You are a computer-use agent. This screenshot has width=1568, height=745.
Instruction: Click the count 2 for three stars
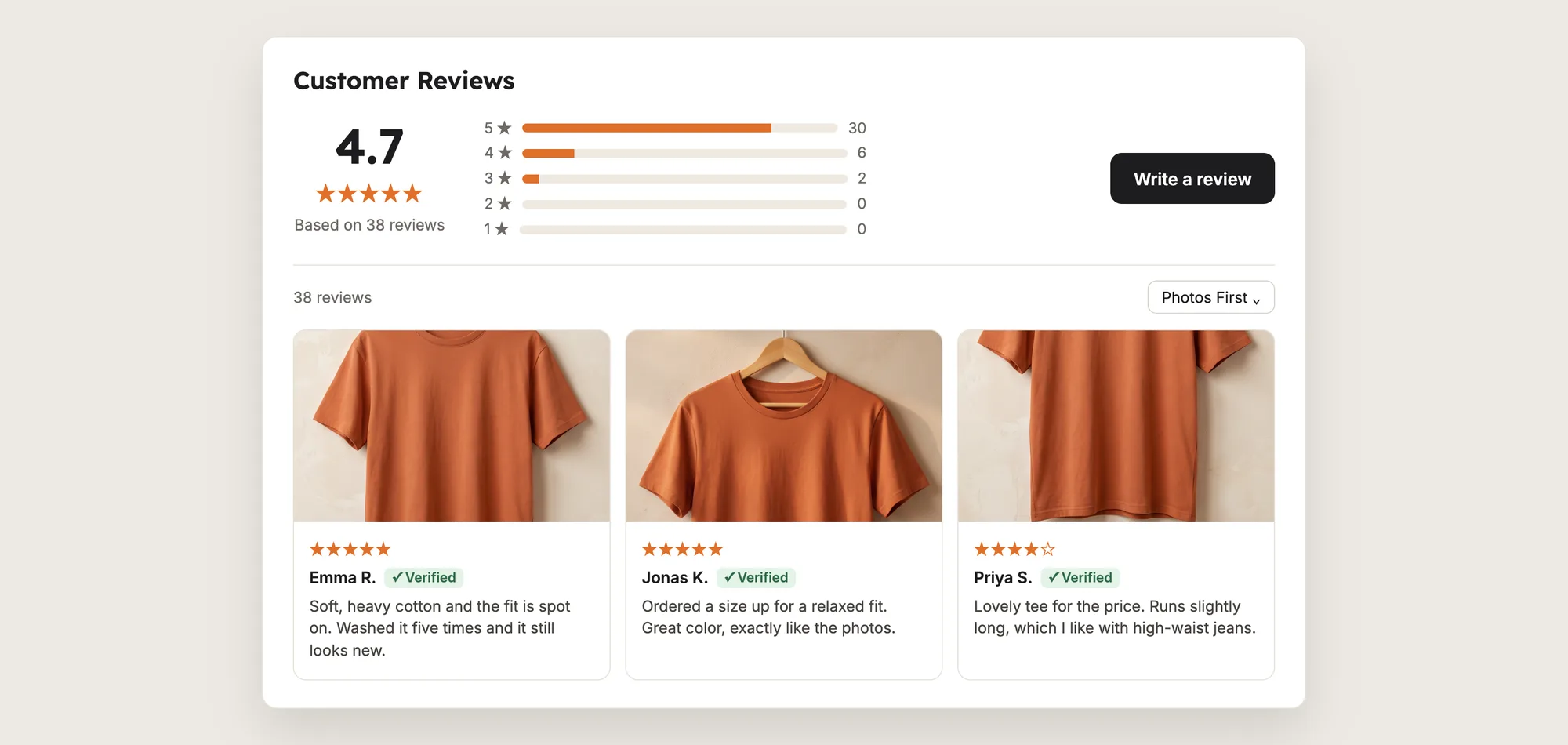coord(862,179)
